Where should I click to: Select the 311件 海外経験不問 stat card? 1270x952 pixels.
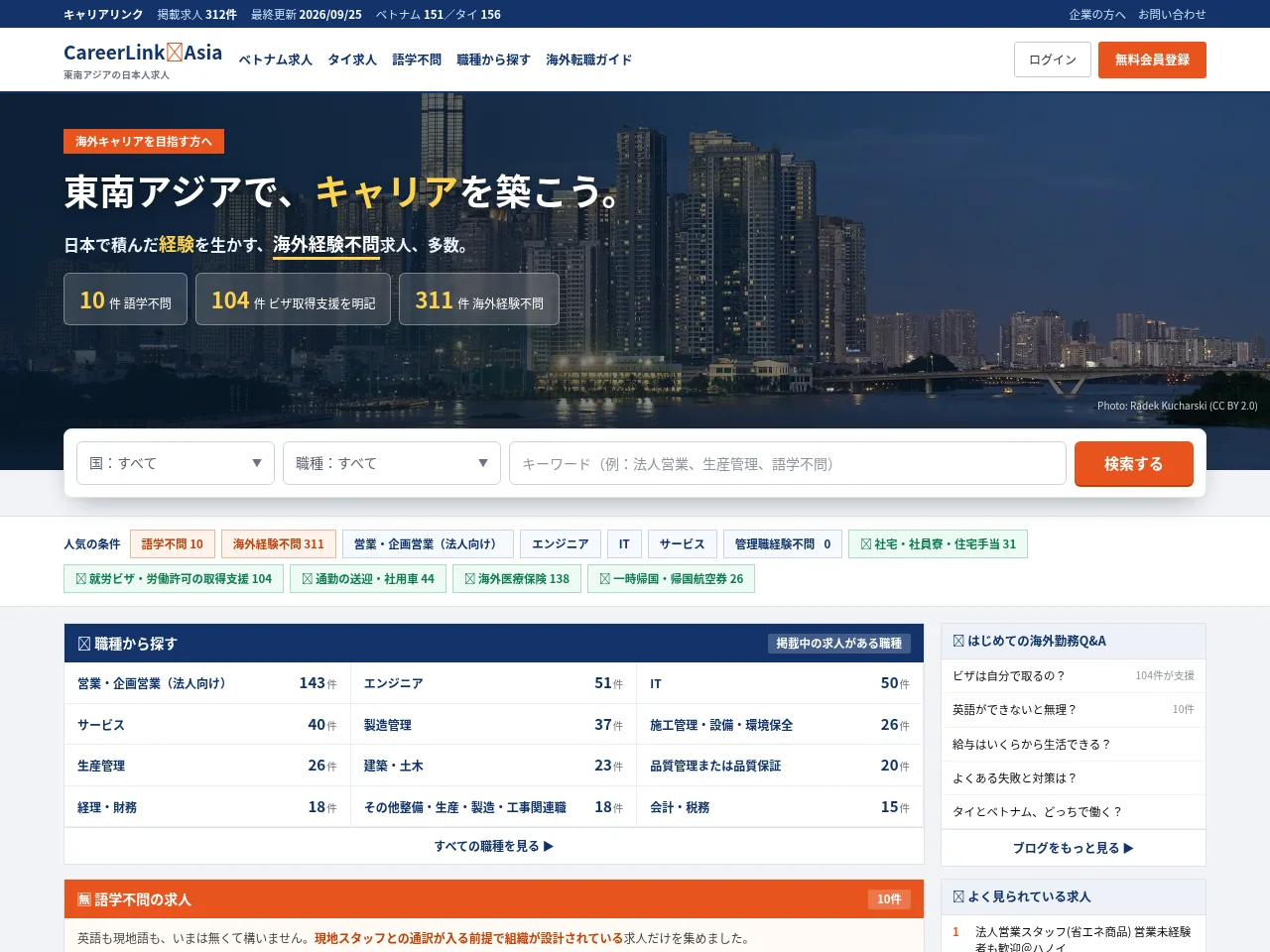coord(479,299)
